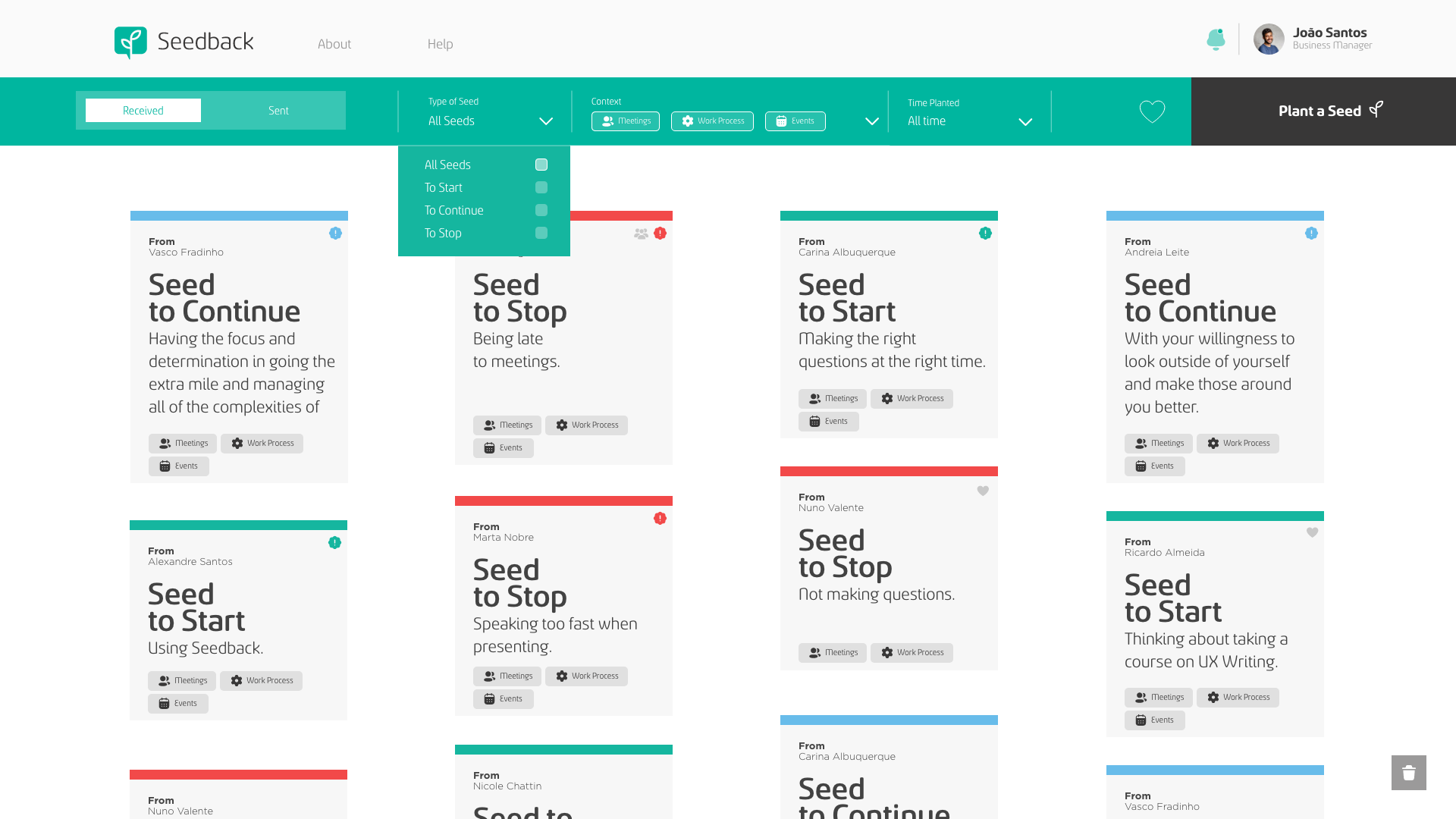The width and height of the screenshot is (1456, 819).
Task: Collapse the Type of Seed dropdown
Action: point(546,121)
